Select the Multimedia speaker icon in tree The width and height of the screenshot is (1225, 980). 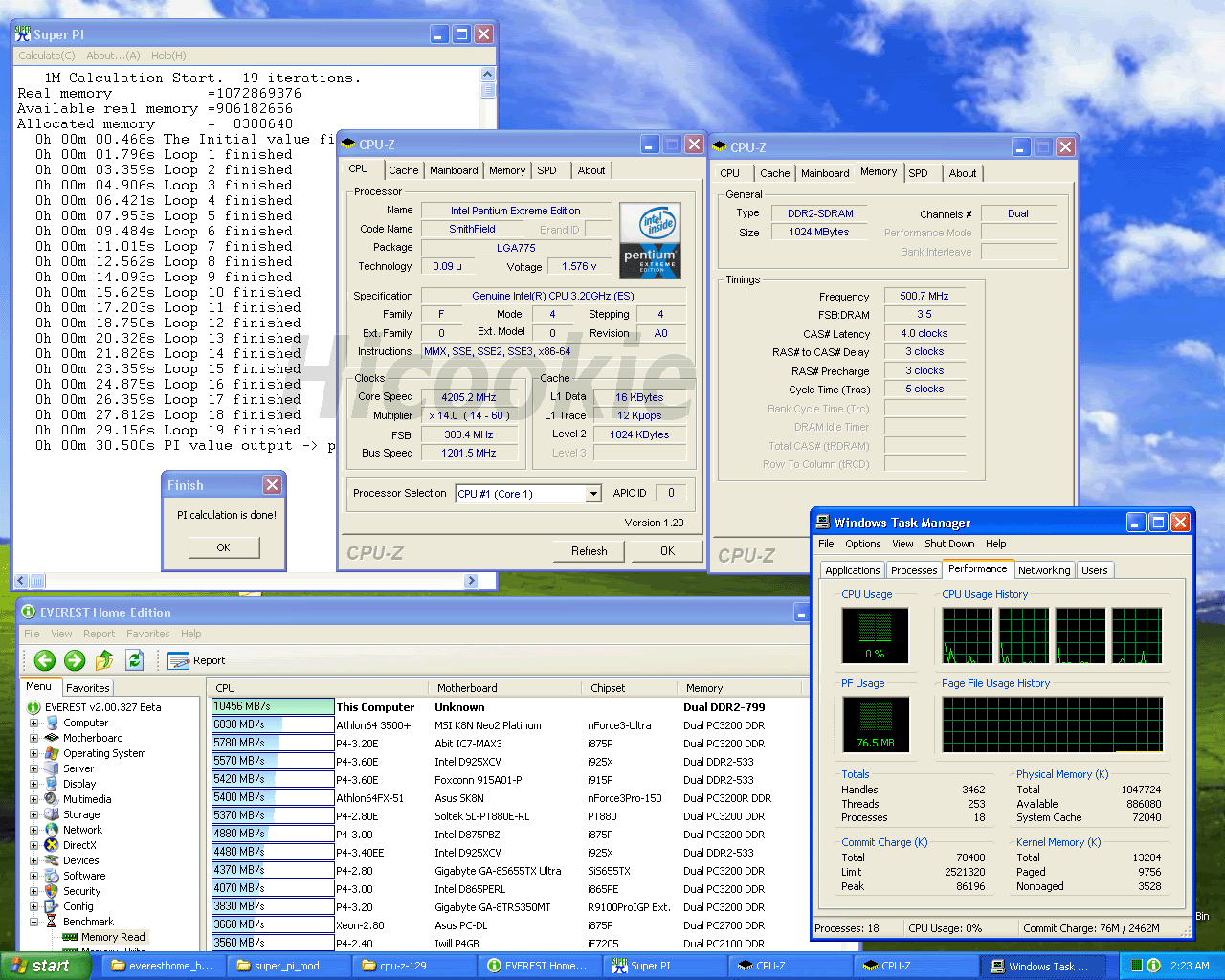(52, 799)
